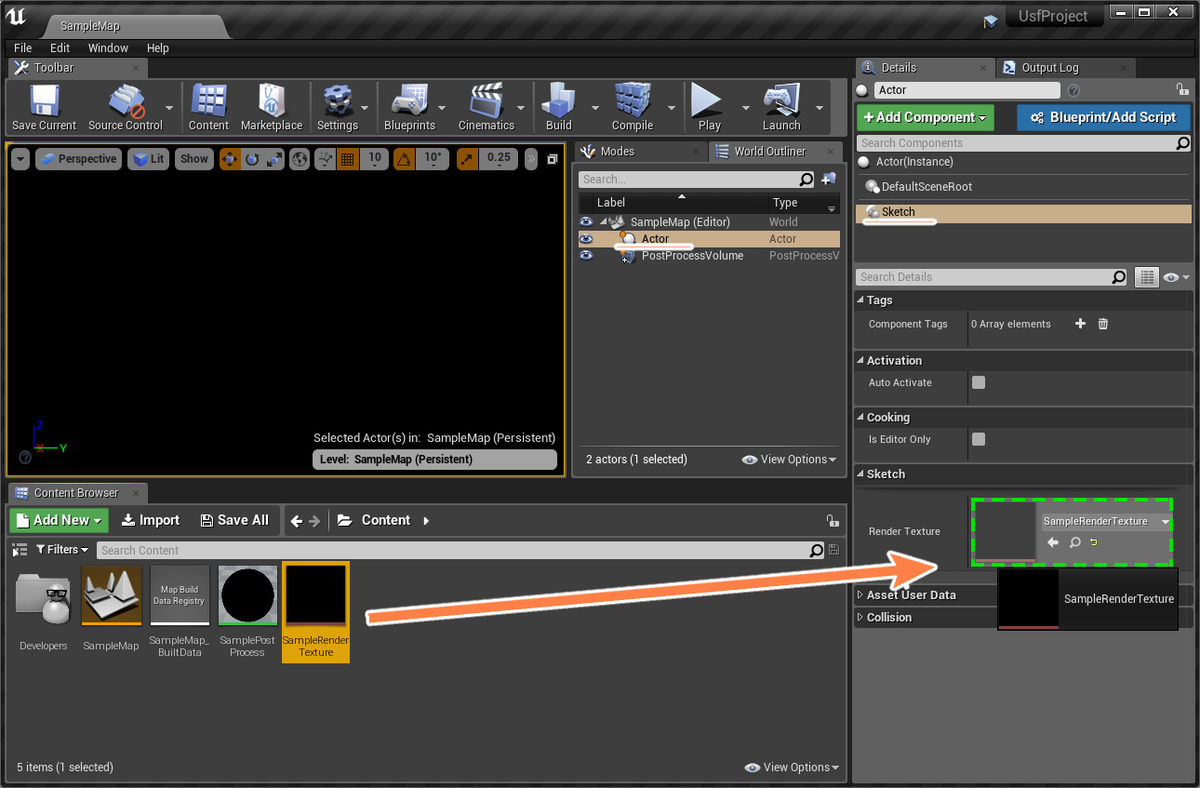Click the lock icon in Content Browser
Viewport: 1200px width, 788px height.
831,521
